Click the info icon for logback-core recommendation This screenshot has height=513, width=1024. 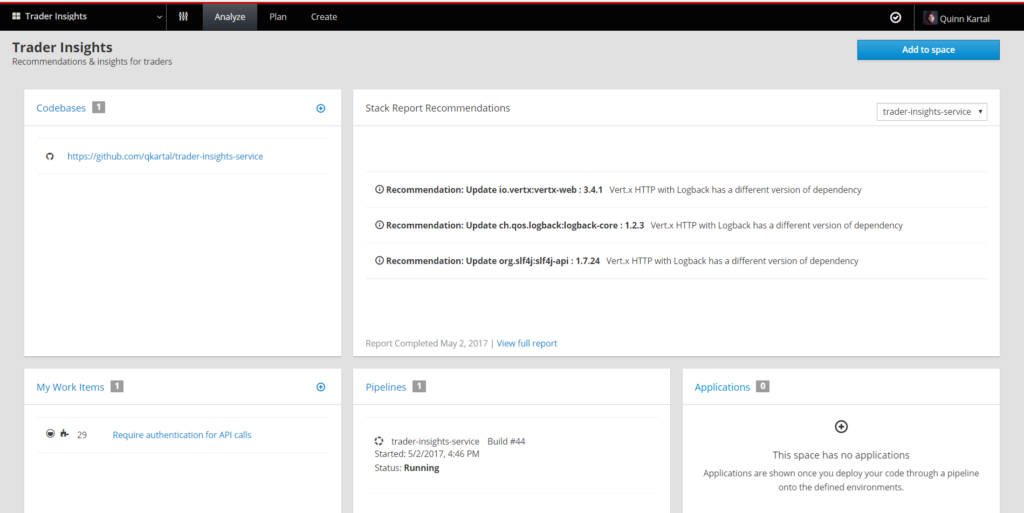point(379,225)
